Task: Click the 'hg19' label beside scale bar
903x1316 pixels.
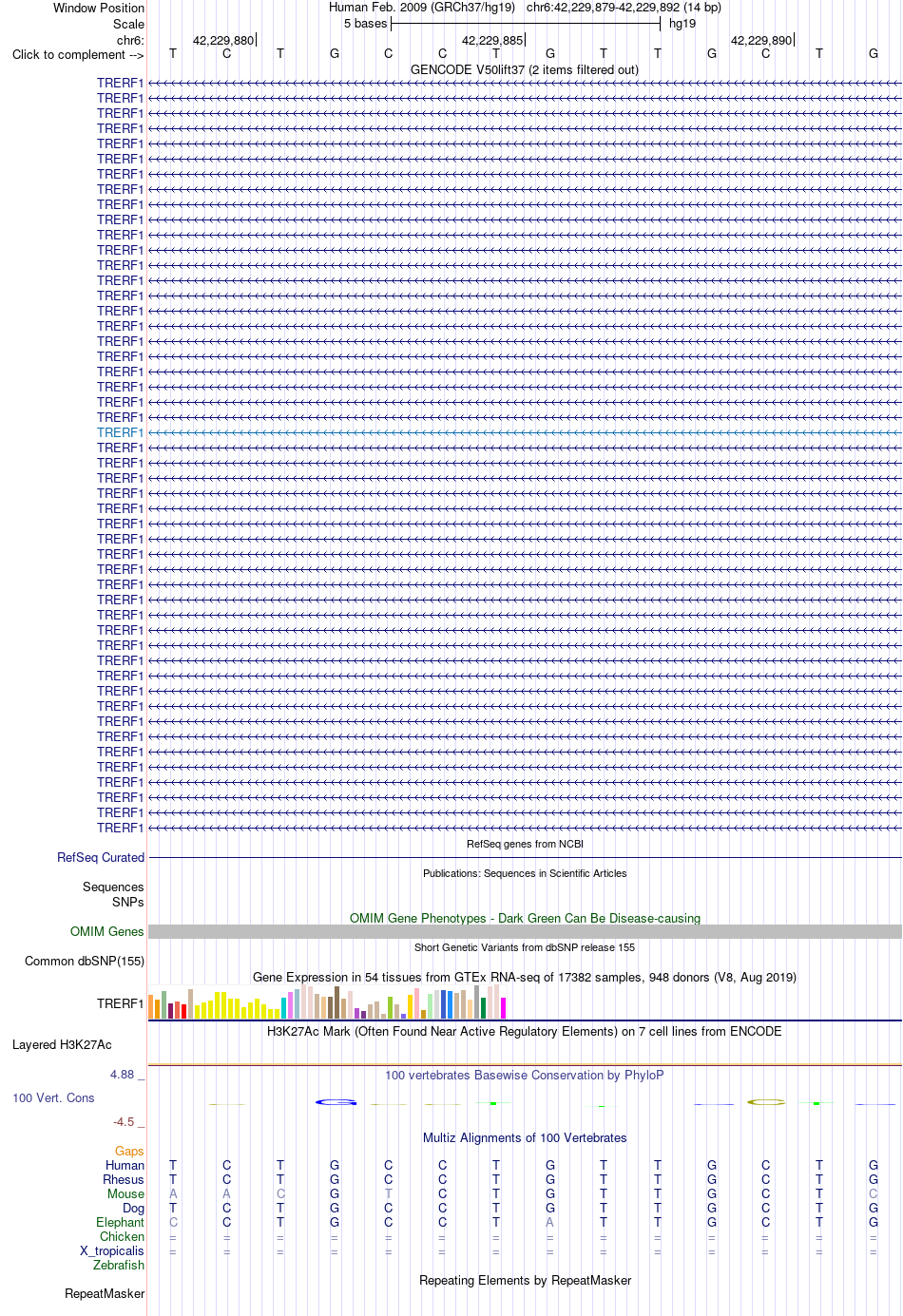Action: pos(682,24)
